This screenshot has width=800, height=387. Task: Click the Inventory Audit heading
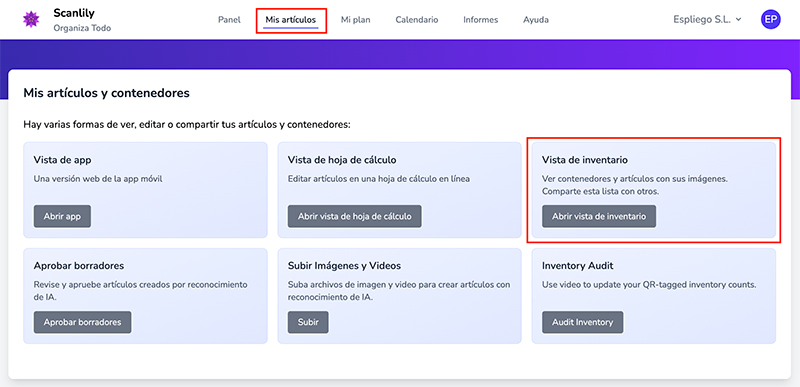(578, 266)
